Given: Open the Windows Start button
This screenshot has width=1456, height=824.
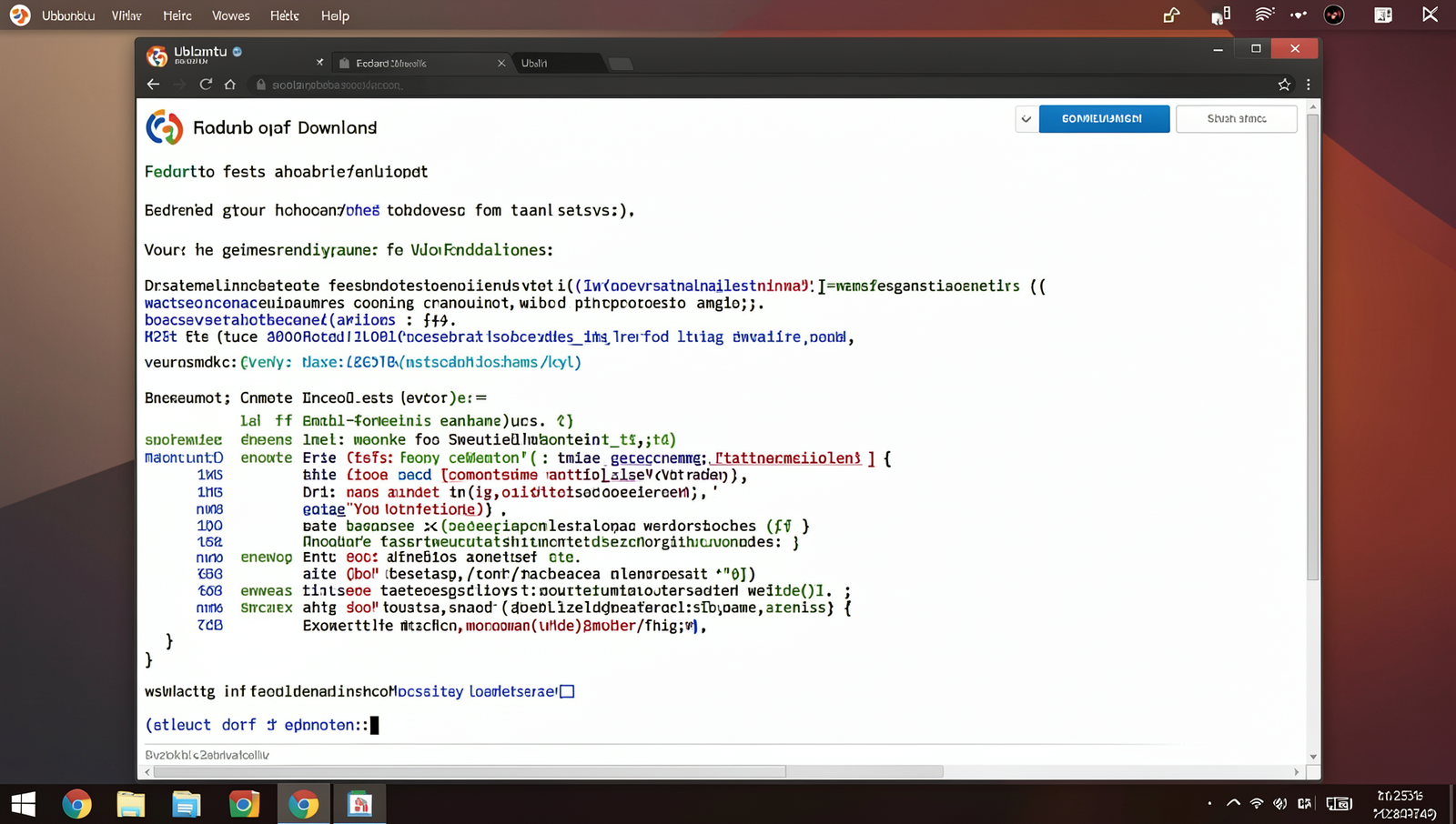Looking at the screenshot, I should 23,804.
